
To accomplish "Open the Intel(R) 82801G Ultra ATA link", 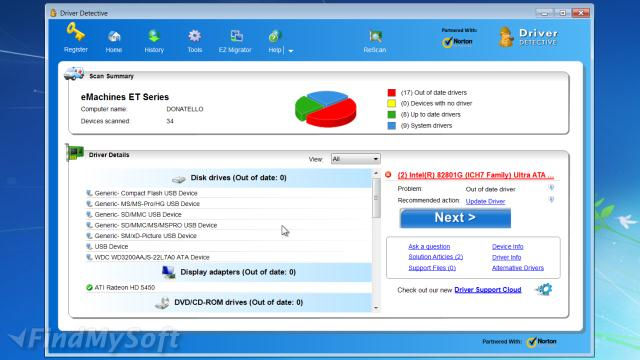I will [476, 175].
